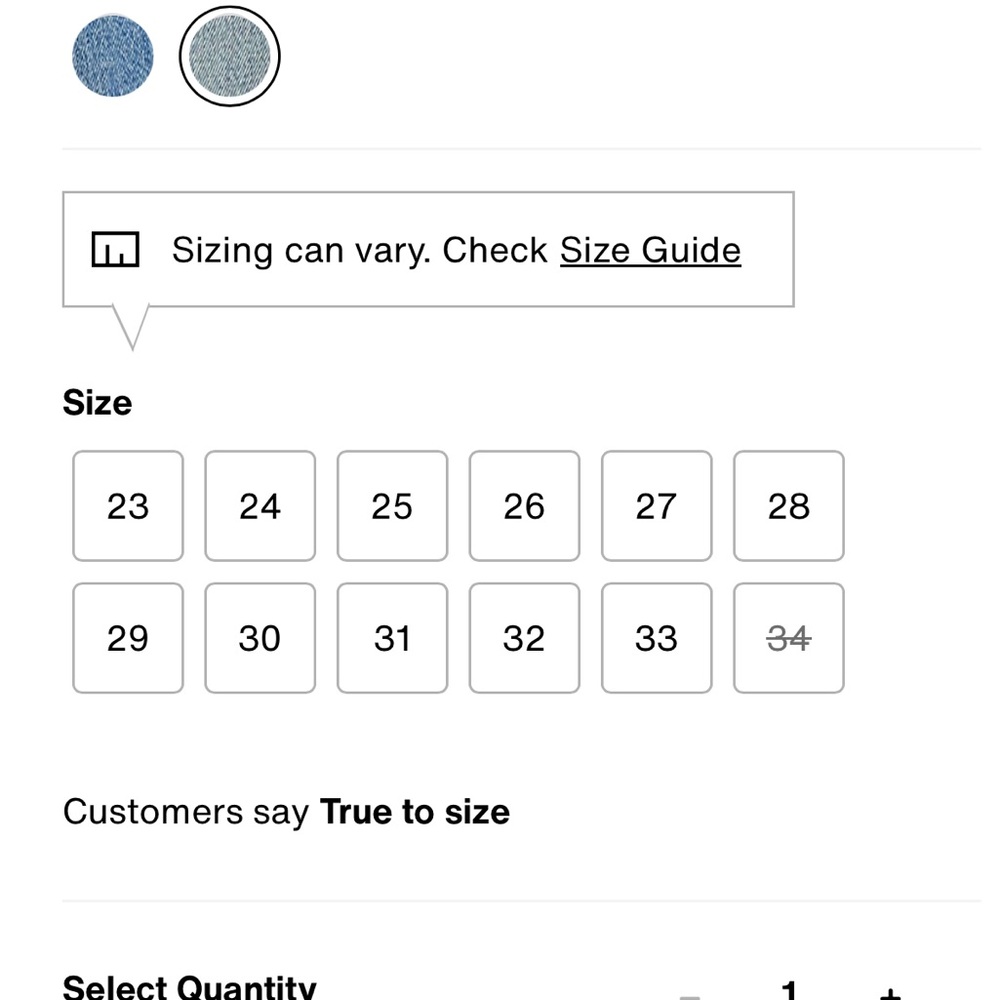Pick size 27 option

656,506
